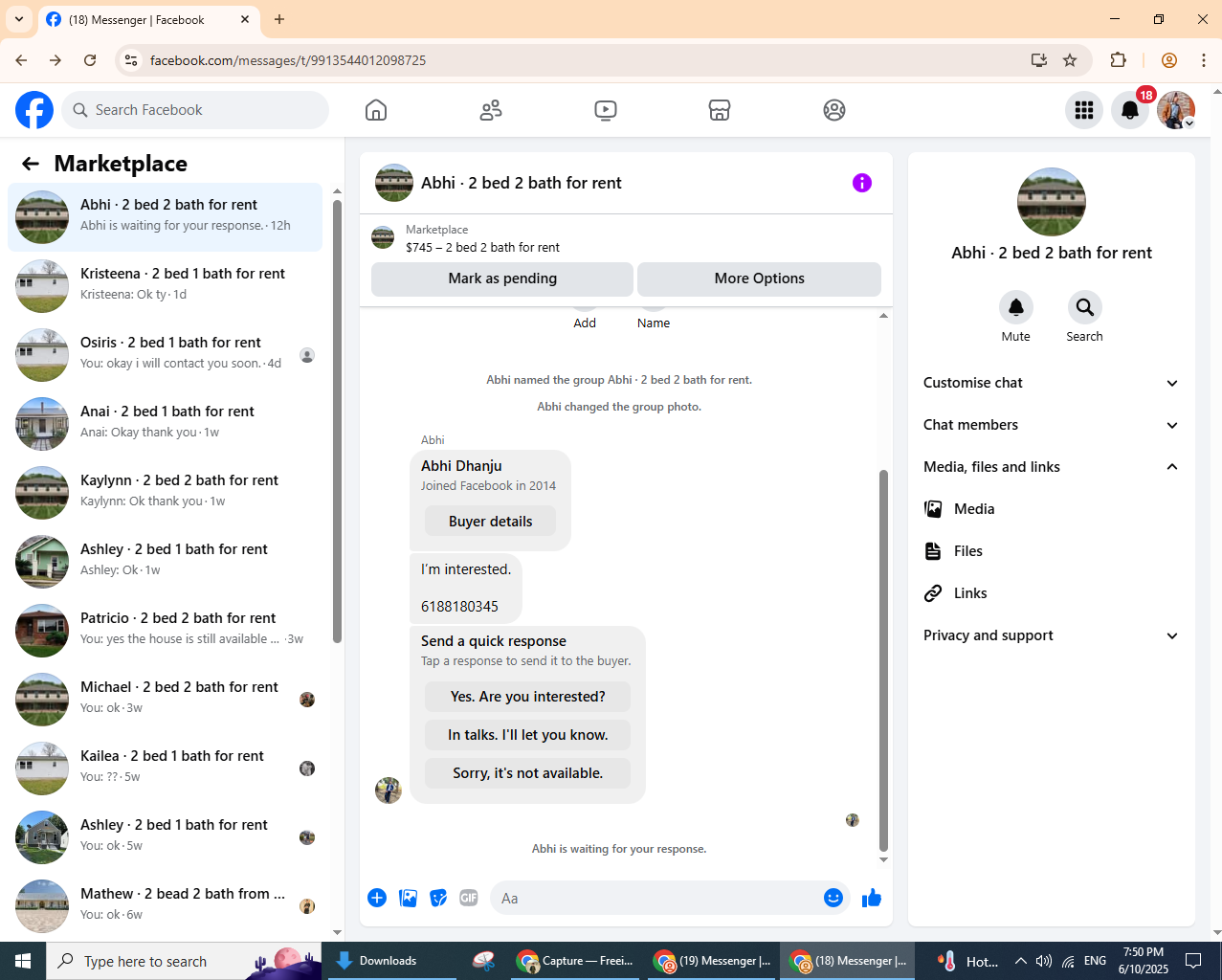Image resolution: width=1222 pixels, height=980 pixels.
Task: Open the Marketplace tab icon
Action: tap(720, 110)
